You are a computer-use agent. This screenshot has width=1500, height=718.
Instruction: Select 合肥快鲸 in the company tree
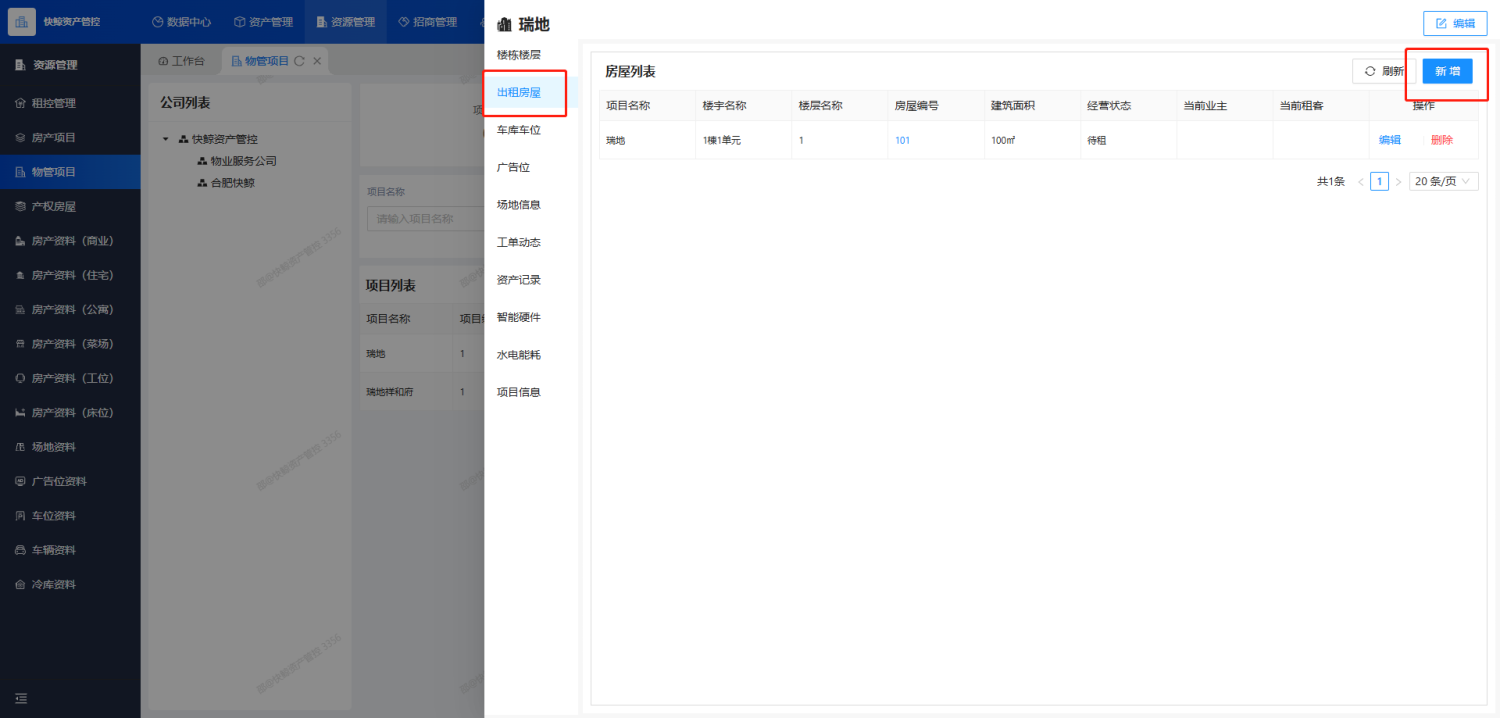point(232,183)
